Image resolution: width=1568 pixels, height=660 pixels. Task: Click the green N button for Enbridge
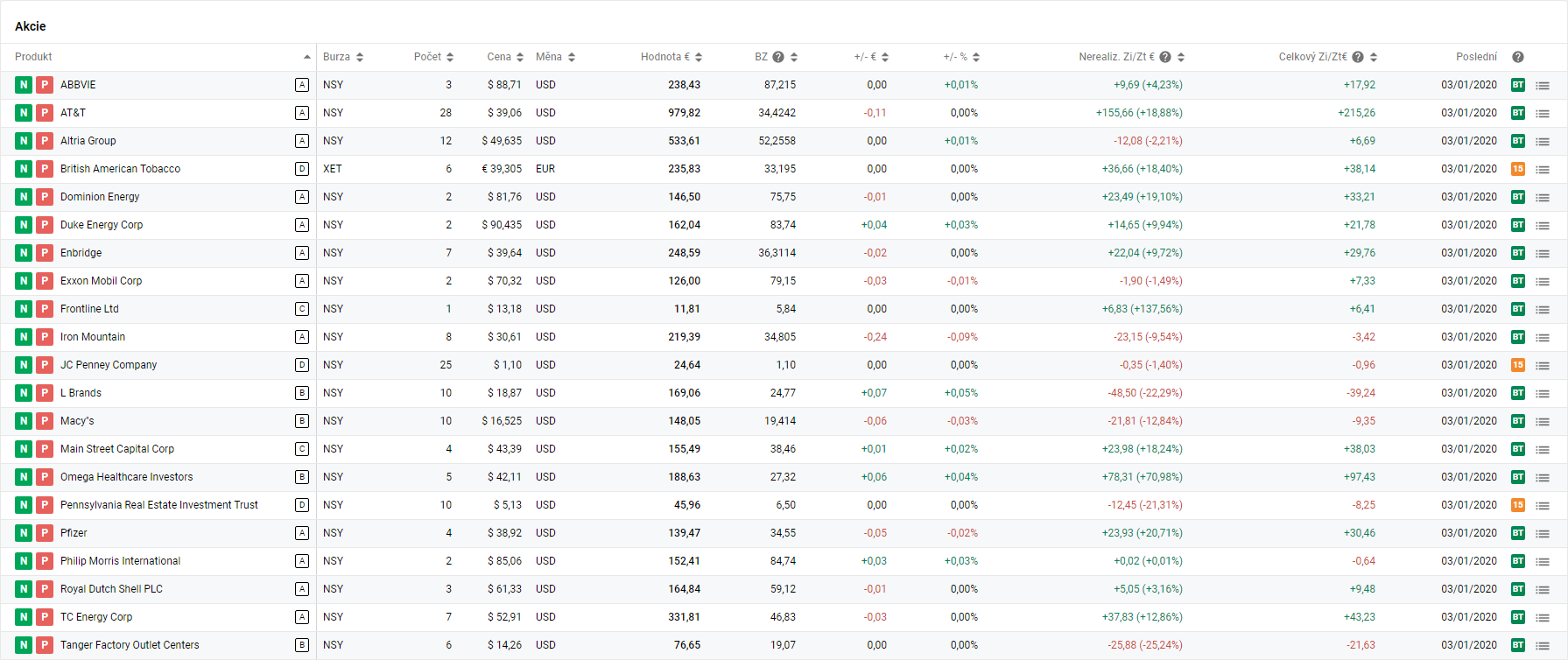[x=24, y=253]
